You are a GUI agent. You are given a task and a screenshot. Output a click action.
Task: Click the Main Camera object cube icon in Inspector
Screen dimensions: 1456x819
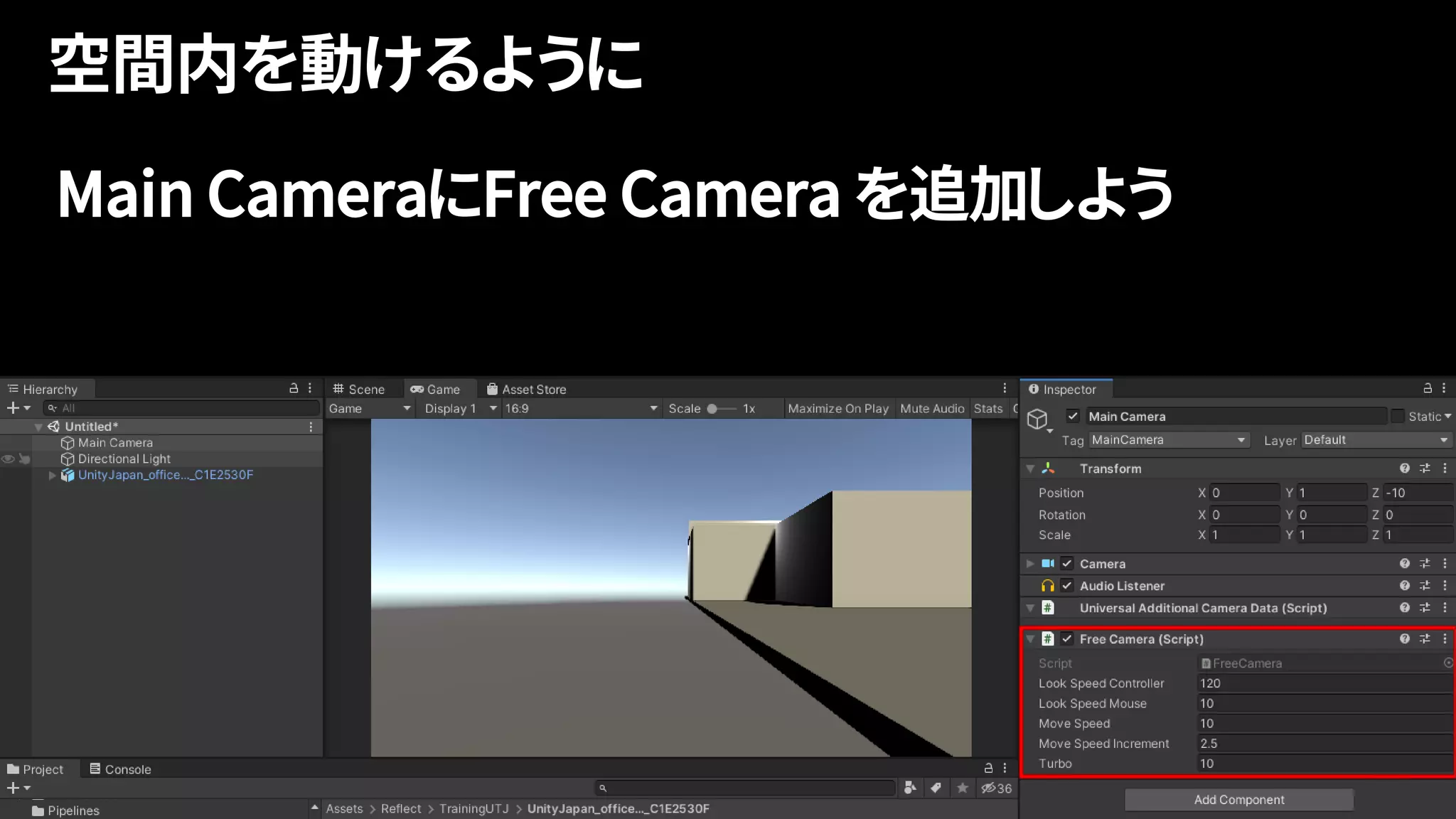1038,419
